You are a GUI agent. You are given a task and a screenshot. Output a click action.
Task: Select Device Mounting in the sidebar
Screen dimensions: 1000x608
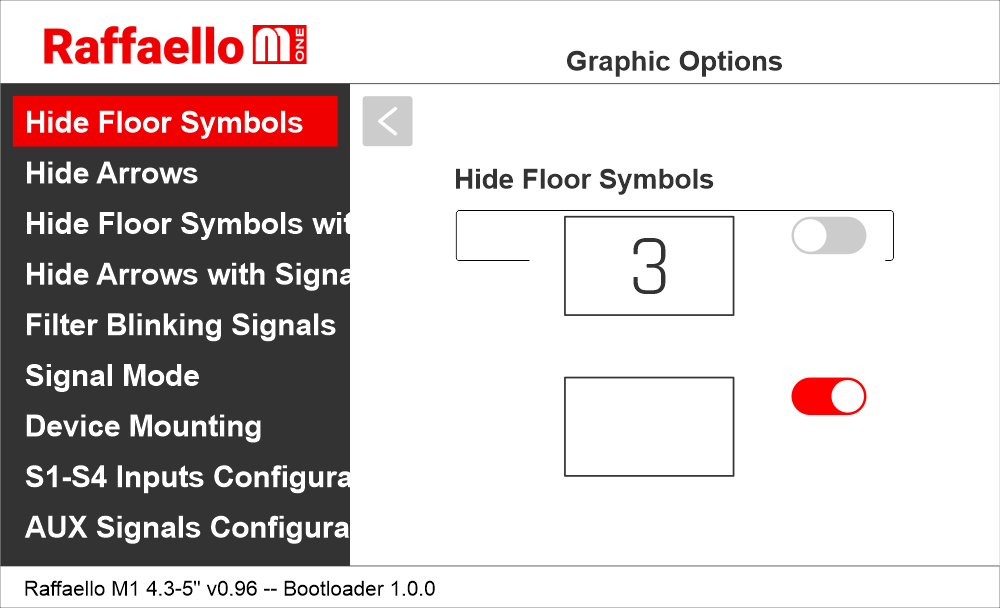(144, 426)
